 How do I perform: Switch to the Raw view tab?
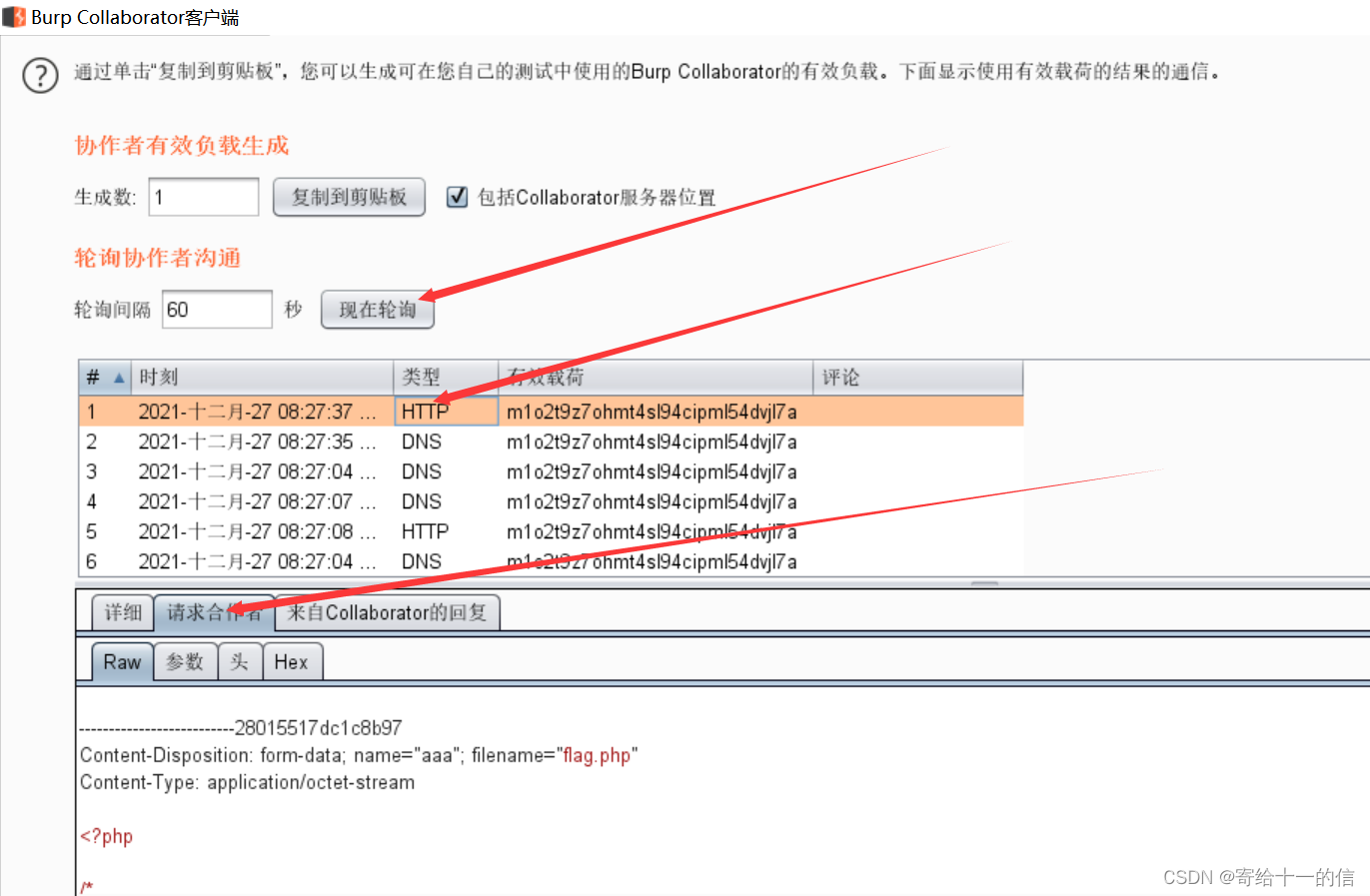pos(122,662)
